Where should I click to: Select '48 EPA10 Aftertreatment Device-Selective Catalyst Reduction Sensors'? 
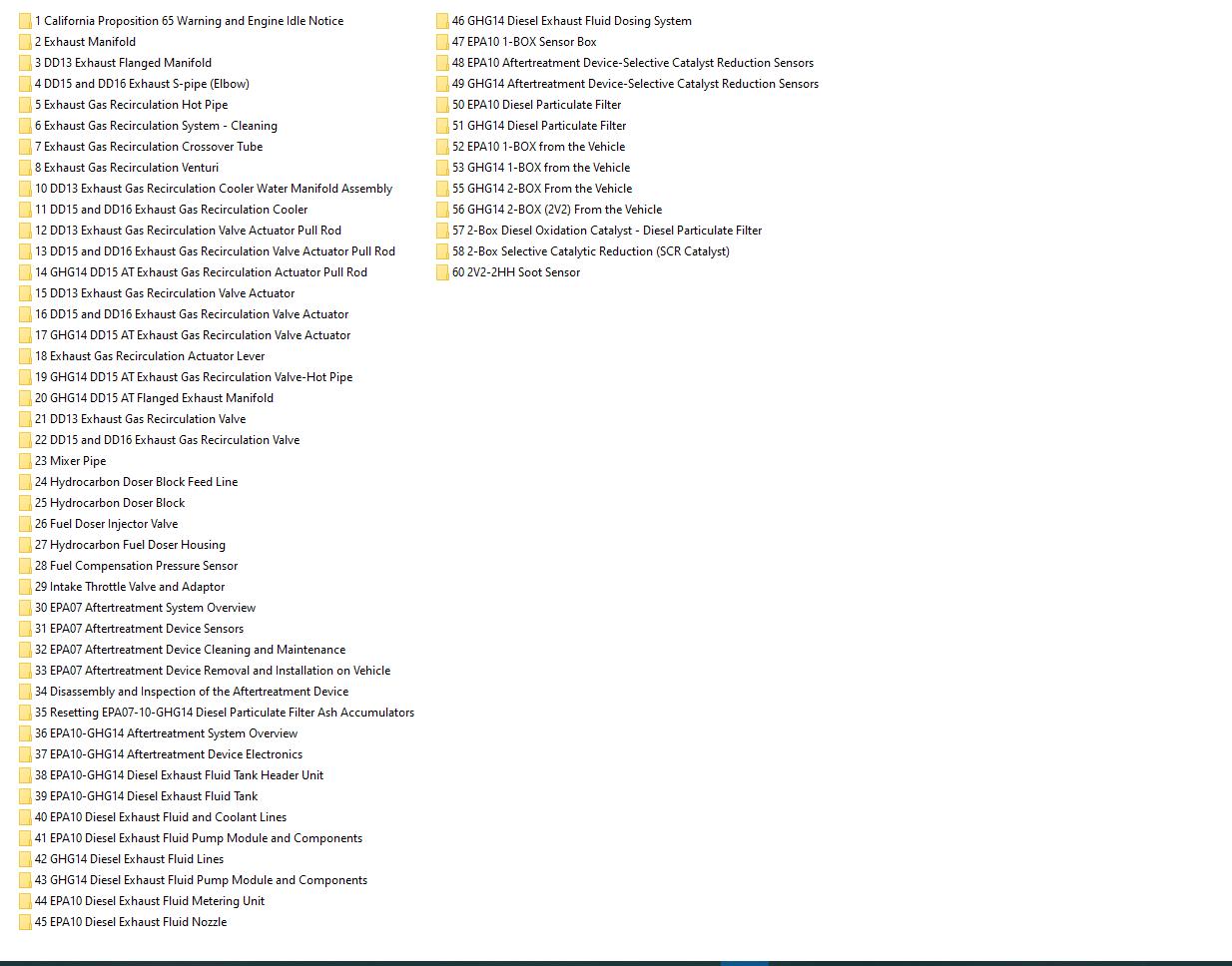(x=633, y=63)
